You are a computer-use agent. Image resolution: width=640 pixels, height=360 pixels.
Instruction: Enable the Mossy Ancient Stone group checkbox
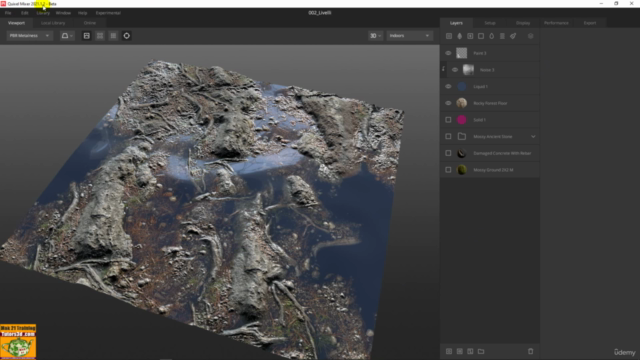pos(448,136)
